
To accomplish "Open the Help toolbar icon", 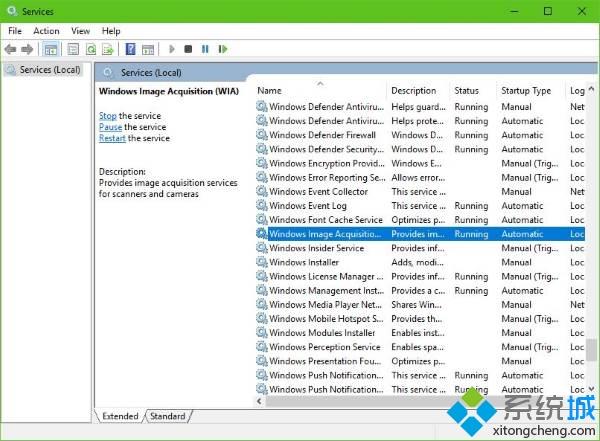I will click(130, 49).
